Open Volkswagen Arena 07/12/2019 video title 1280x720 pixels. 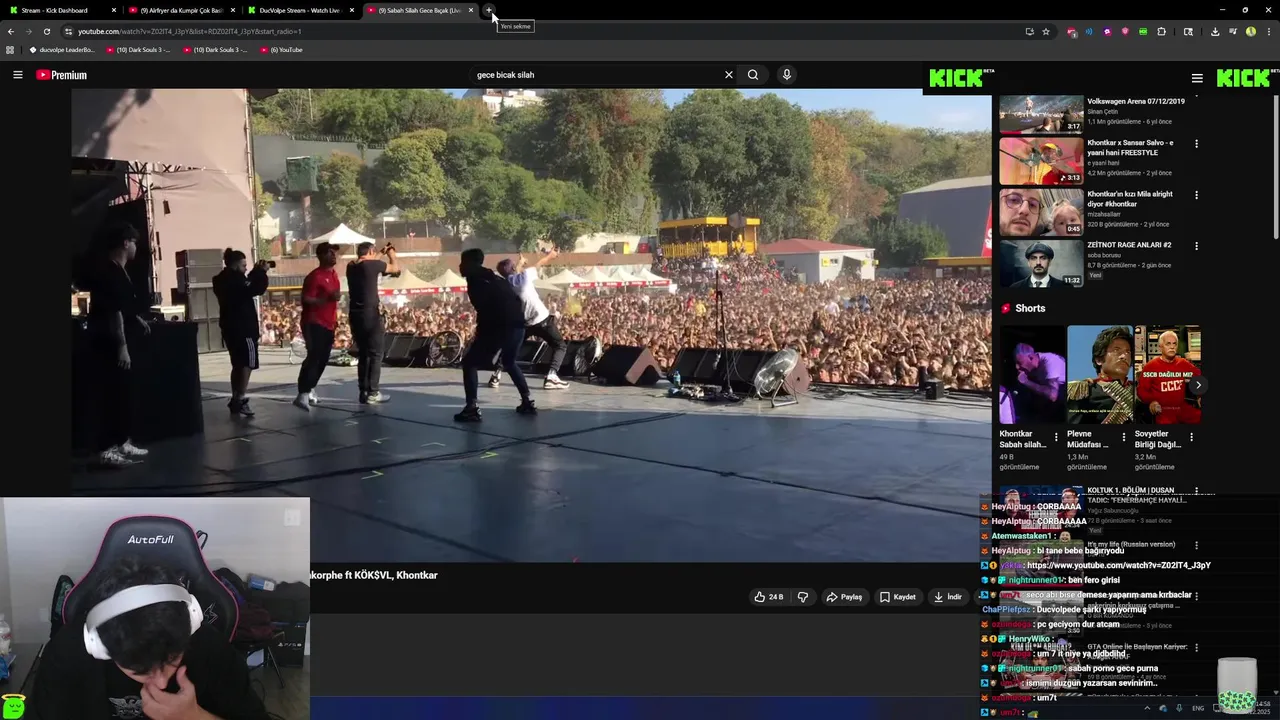1136,102
